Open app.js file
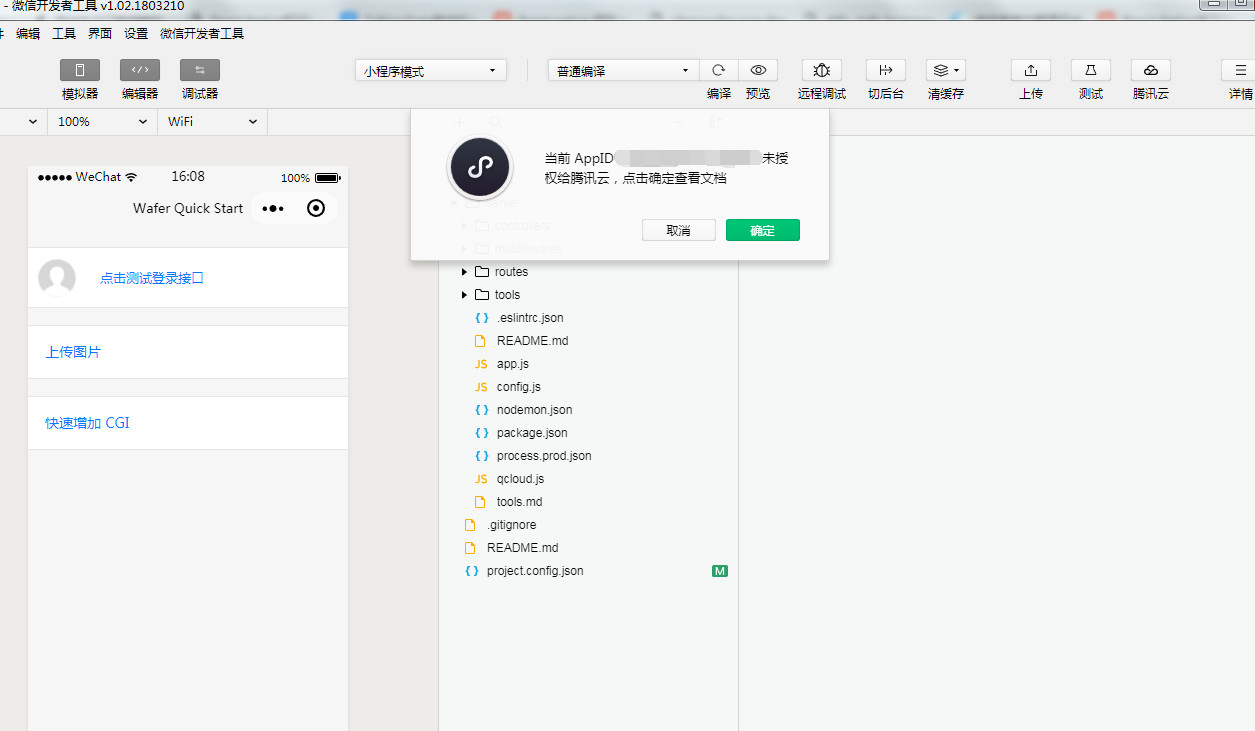 point(513,364)
